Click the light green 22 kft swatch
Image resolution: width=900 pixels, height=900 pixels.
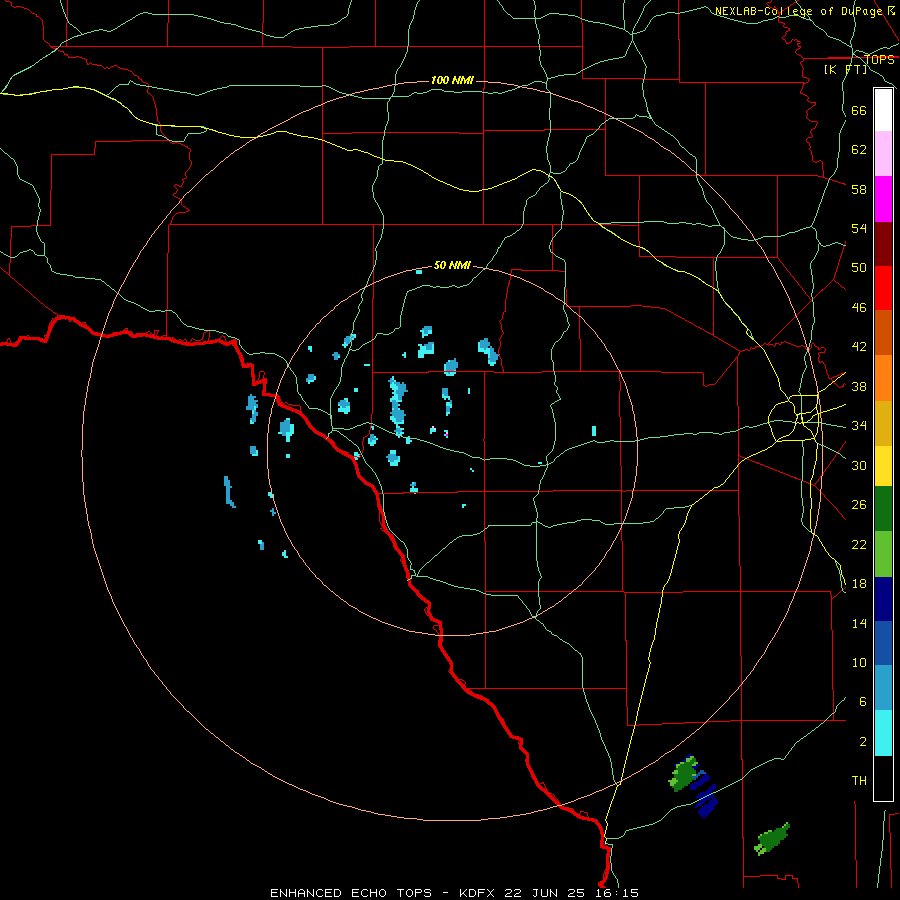(x=883, y=554)
